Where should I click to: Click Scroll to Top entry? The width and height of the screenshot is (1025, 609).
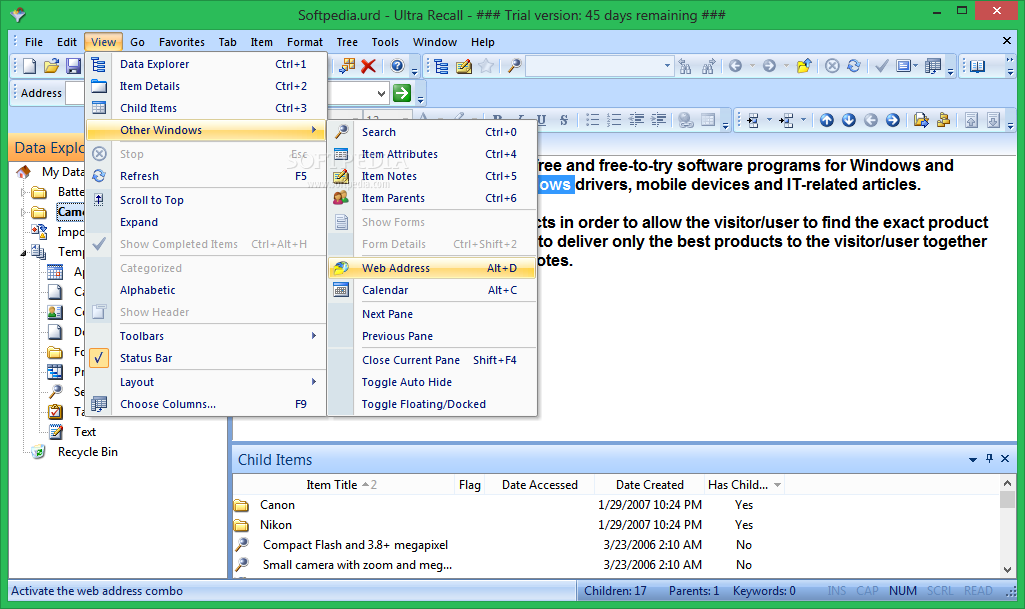click(x=206, y=200)
